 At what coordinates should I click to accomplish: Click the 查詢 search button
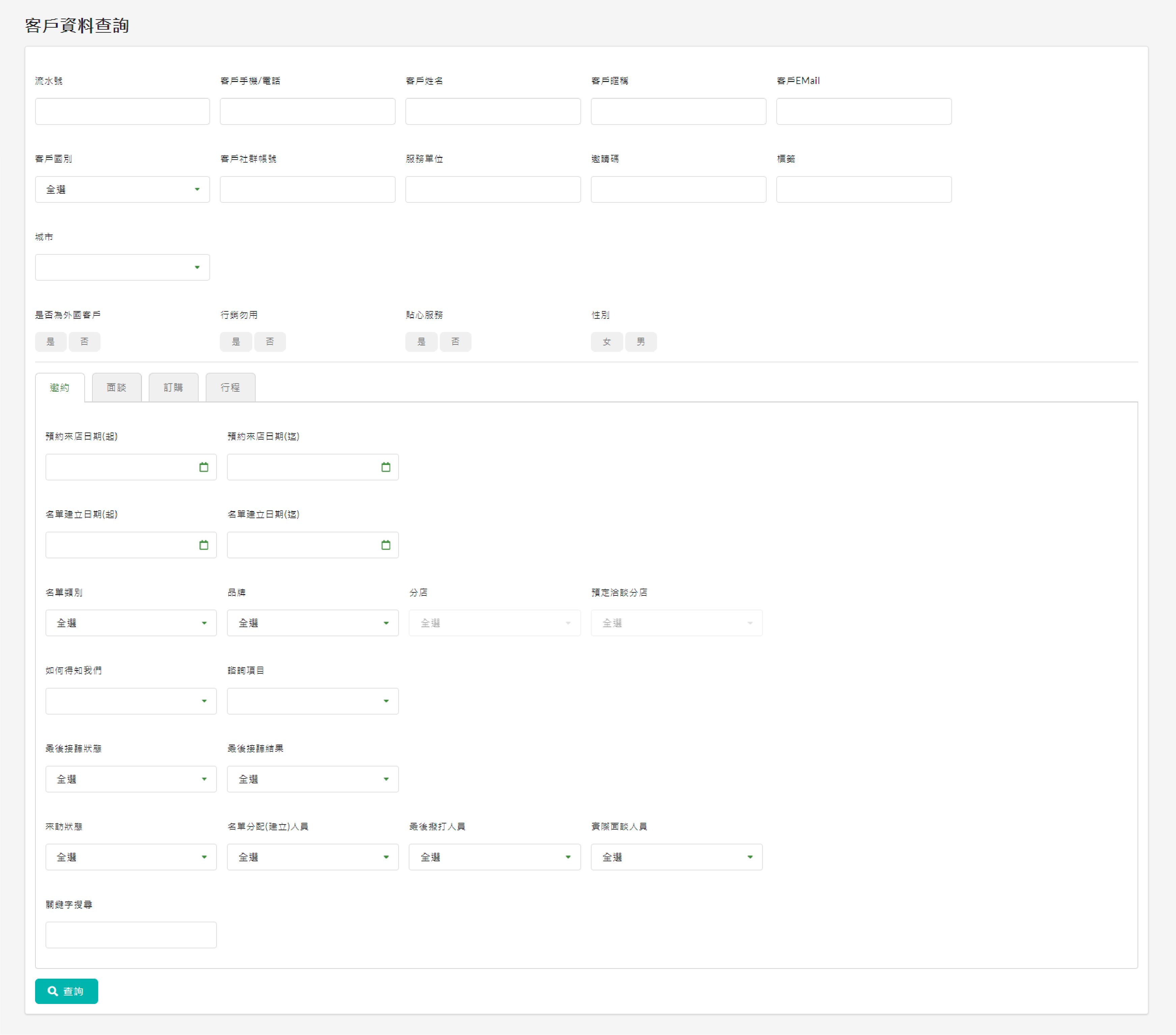(x=66, y=991)
